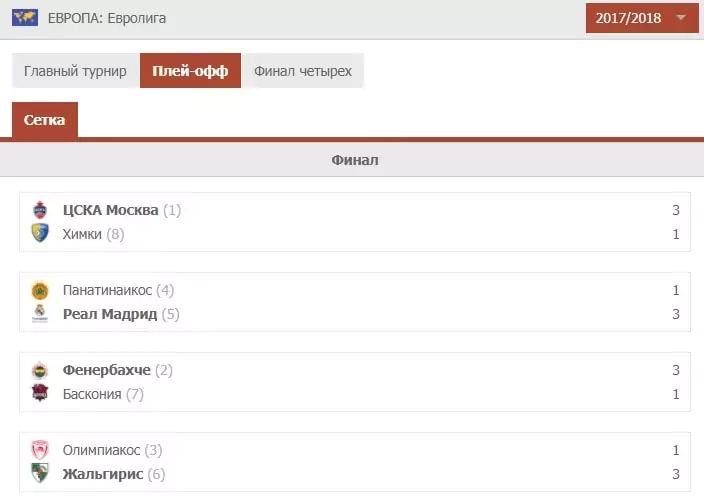Click the Баскония club logo
This screenshot has height=499, width=704.
(40, 393)
